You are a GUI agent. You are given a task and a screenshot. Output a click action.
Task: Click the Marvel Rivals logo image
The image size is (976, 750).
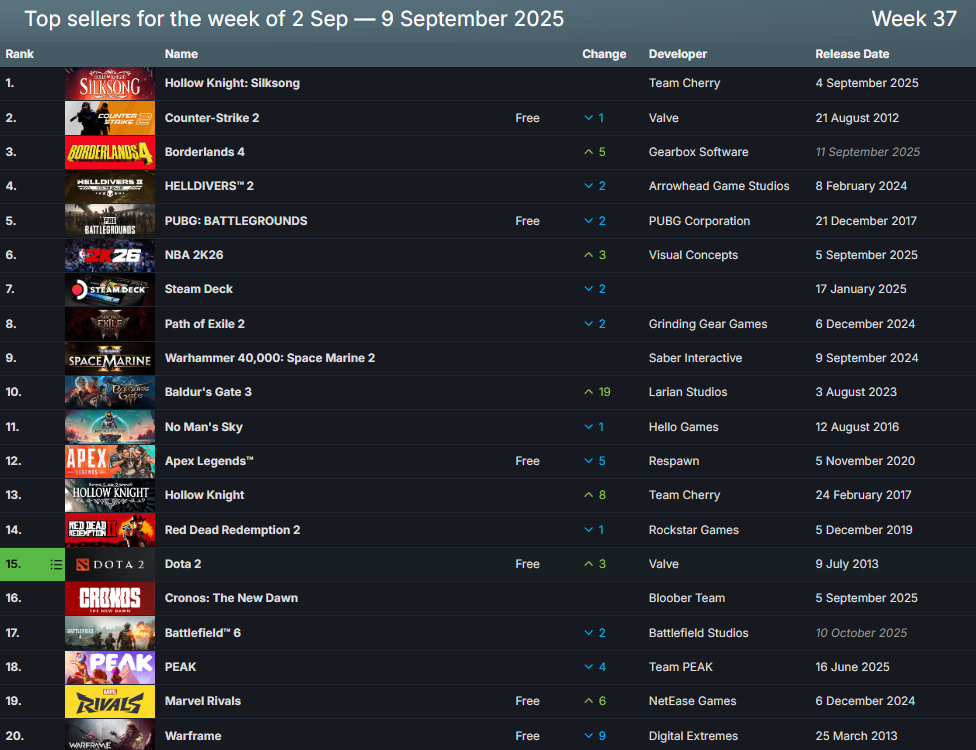(110, 701)
